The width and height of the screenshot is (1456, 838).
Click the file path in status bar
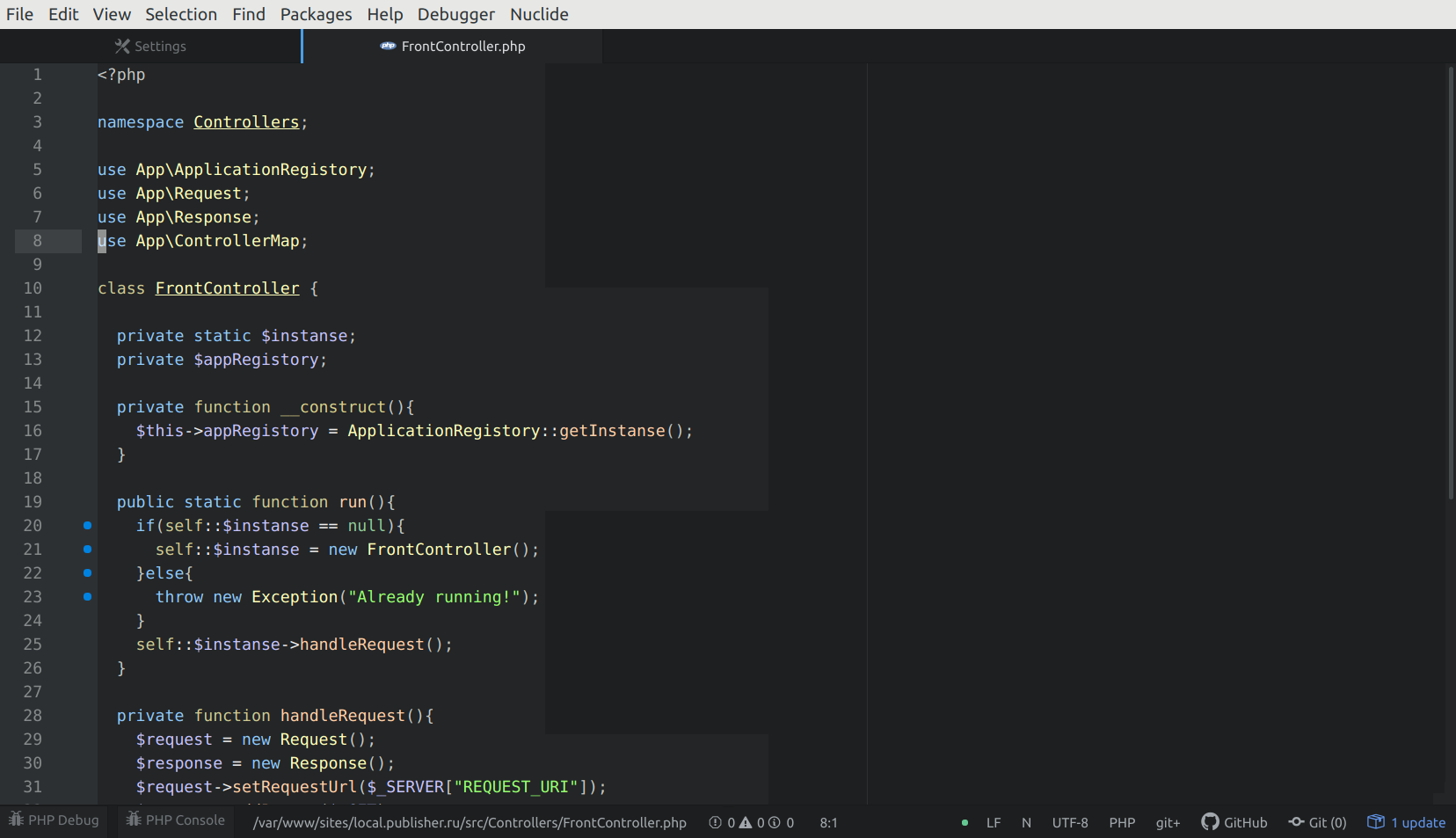pos(470,822)
